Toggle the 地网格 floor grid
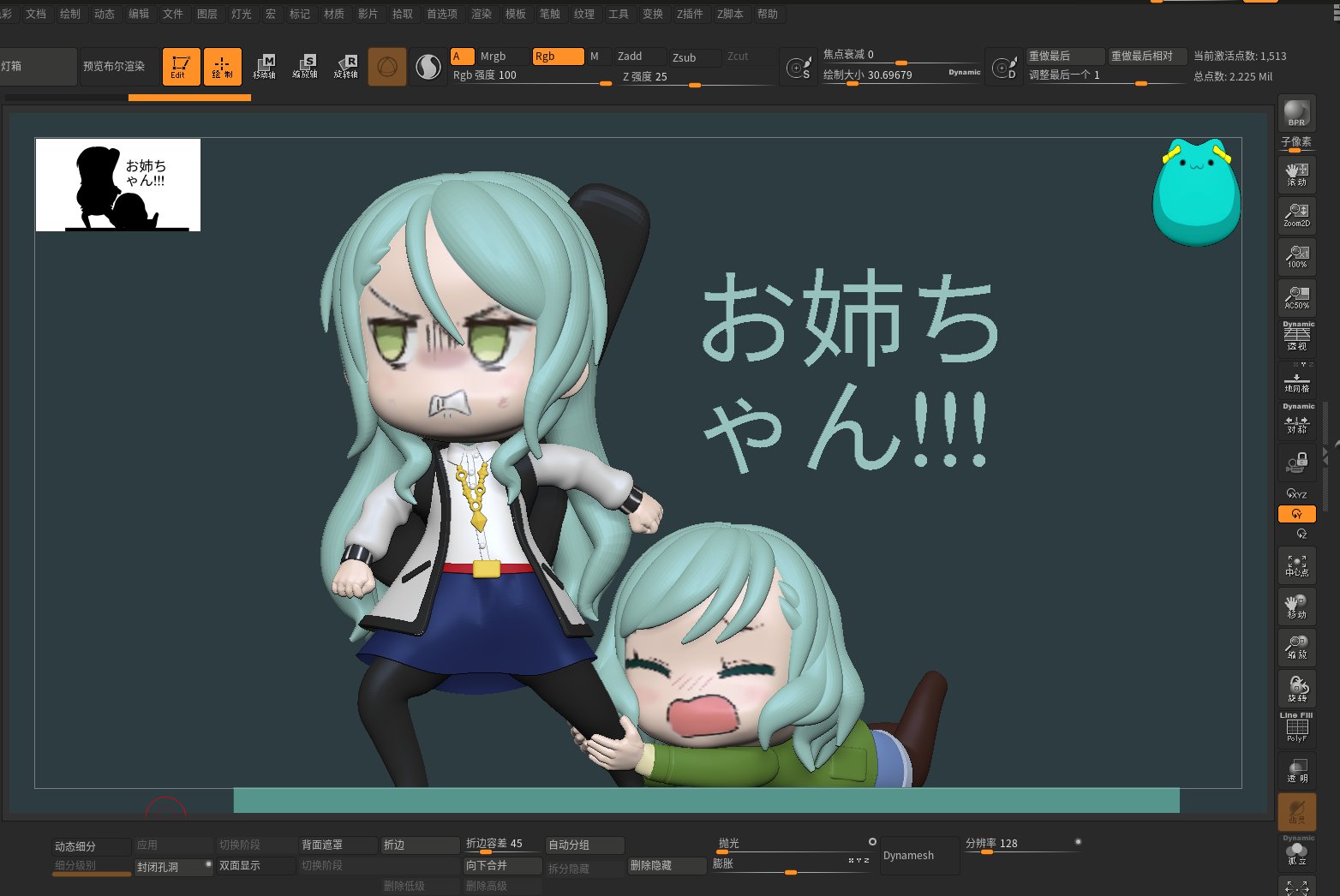The height and width of the screenshot is (896, 1340). click(1297, 379)
